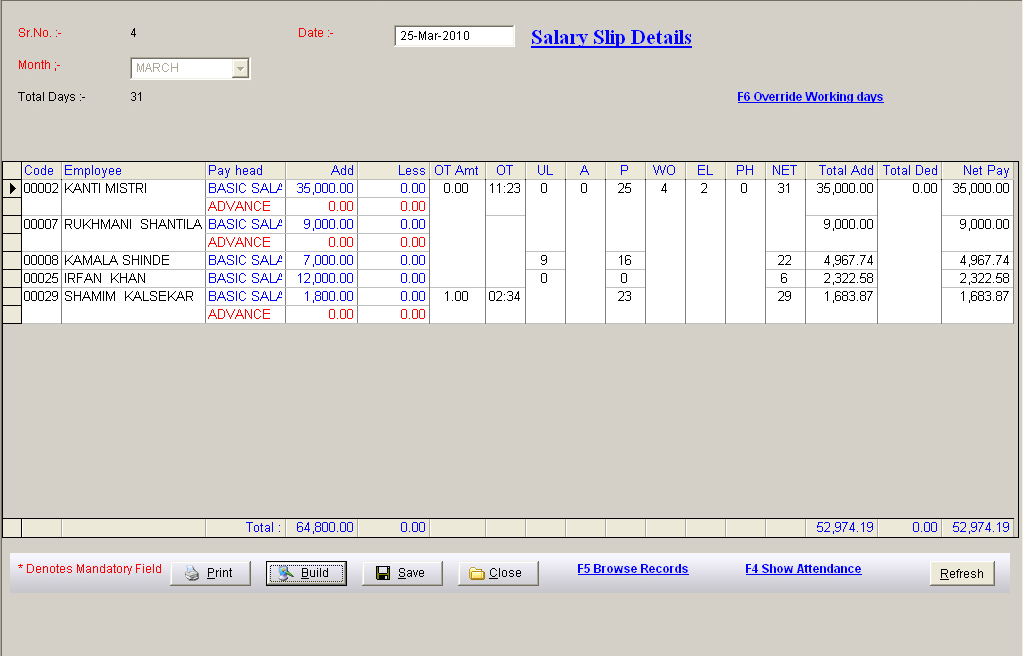This screenshot has height=656, width=1024.
Task: Select IRFAN KHAN employee code 00025
Action: pyautogui.click(x=41, y=278)
